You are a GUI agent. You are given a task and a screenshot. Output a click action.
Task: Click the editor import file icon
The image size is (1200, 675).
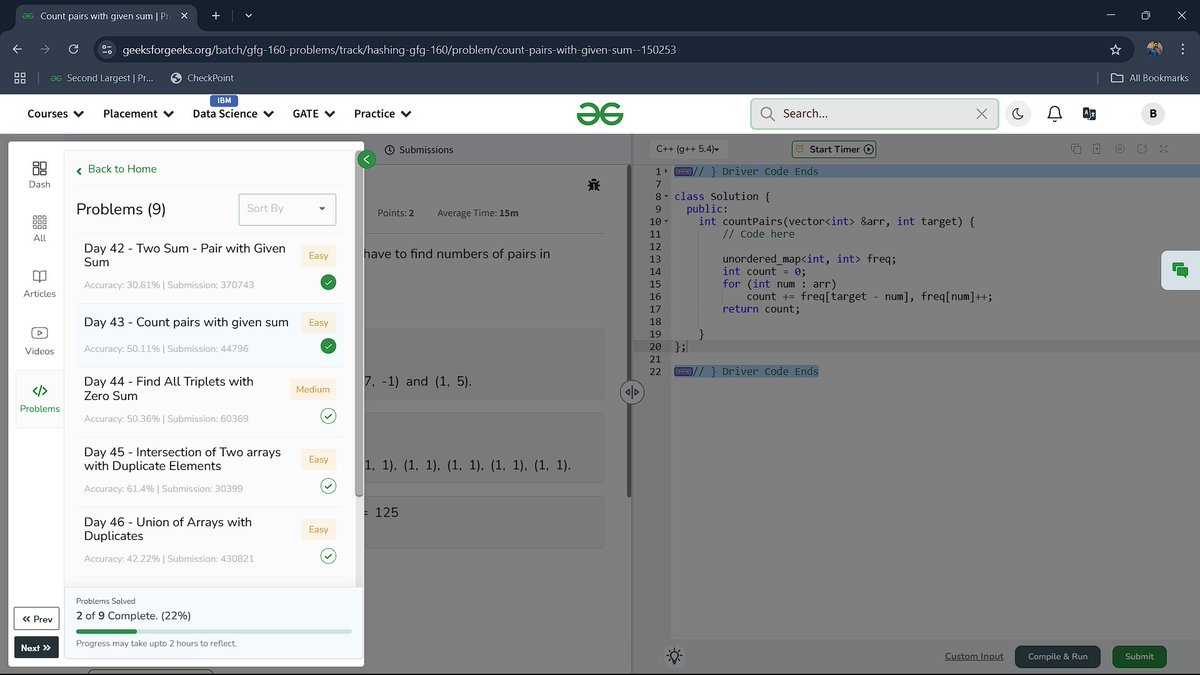coord(1098,149)
